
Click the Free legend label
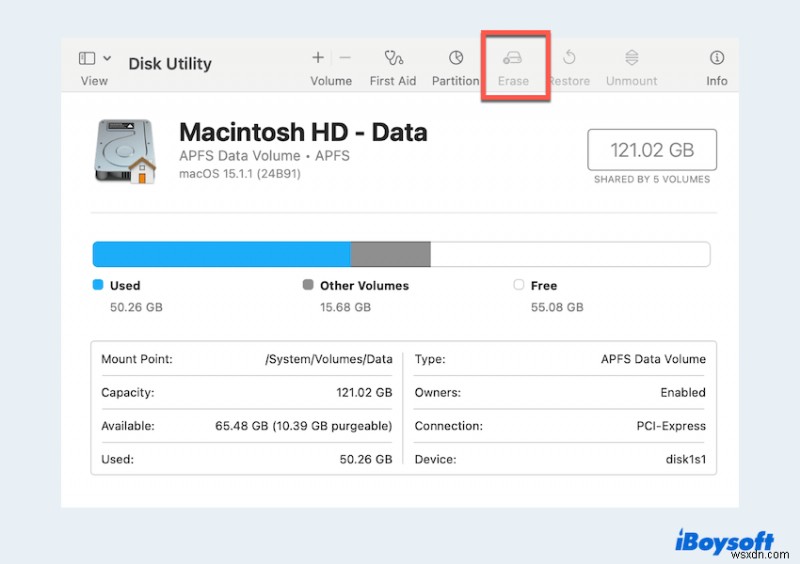tap(544, 286)
